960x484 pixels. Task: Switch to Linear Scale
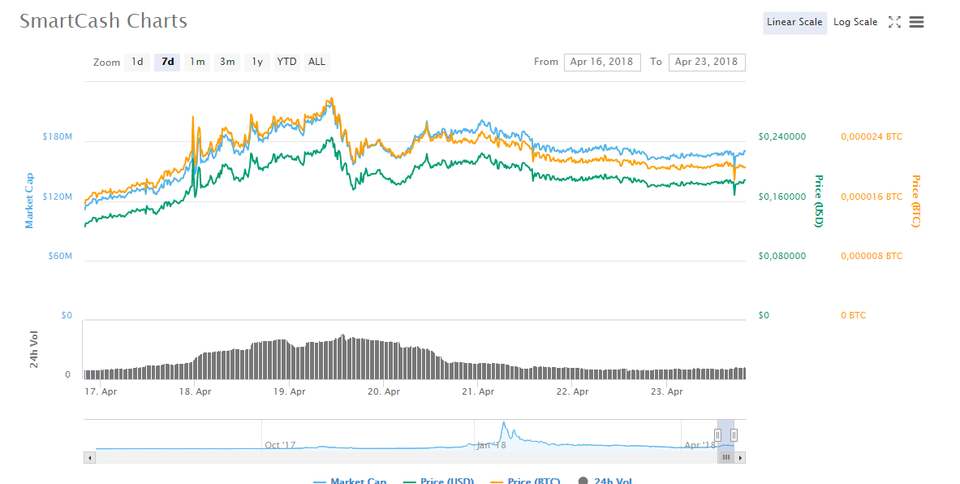pos(795,22)
